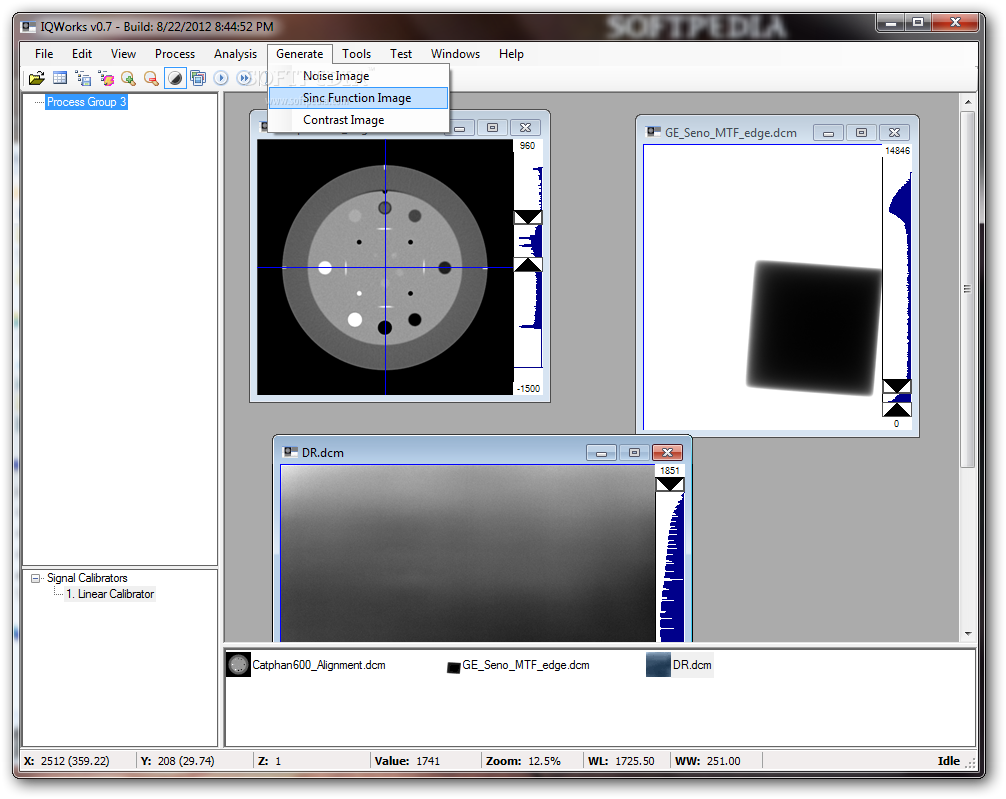This screenshot has height=799, width=1006.
Task: Choose Noise Image from Generate menu
Action: (358, 76)
